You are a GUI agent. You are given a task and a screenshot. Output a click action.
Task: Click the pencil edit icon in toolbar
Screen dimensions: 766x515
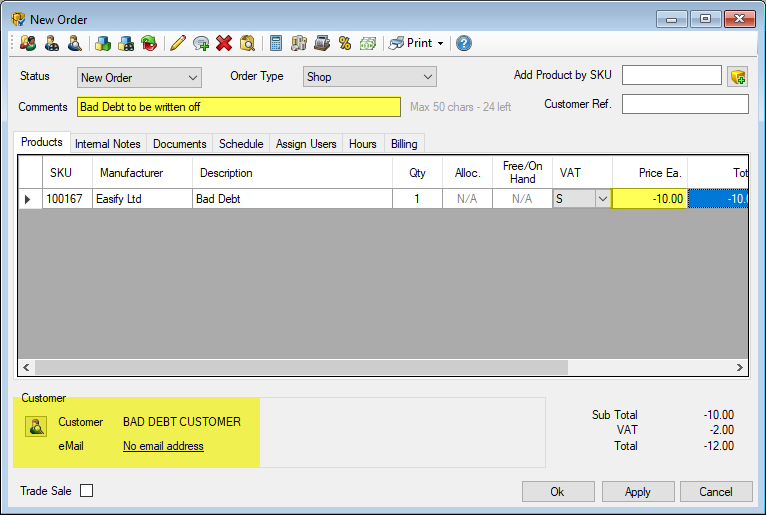[178, 43]
